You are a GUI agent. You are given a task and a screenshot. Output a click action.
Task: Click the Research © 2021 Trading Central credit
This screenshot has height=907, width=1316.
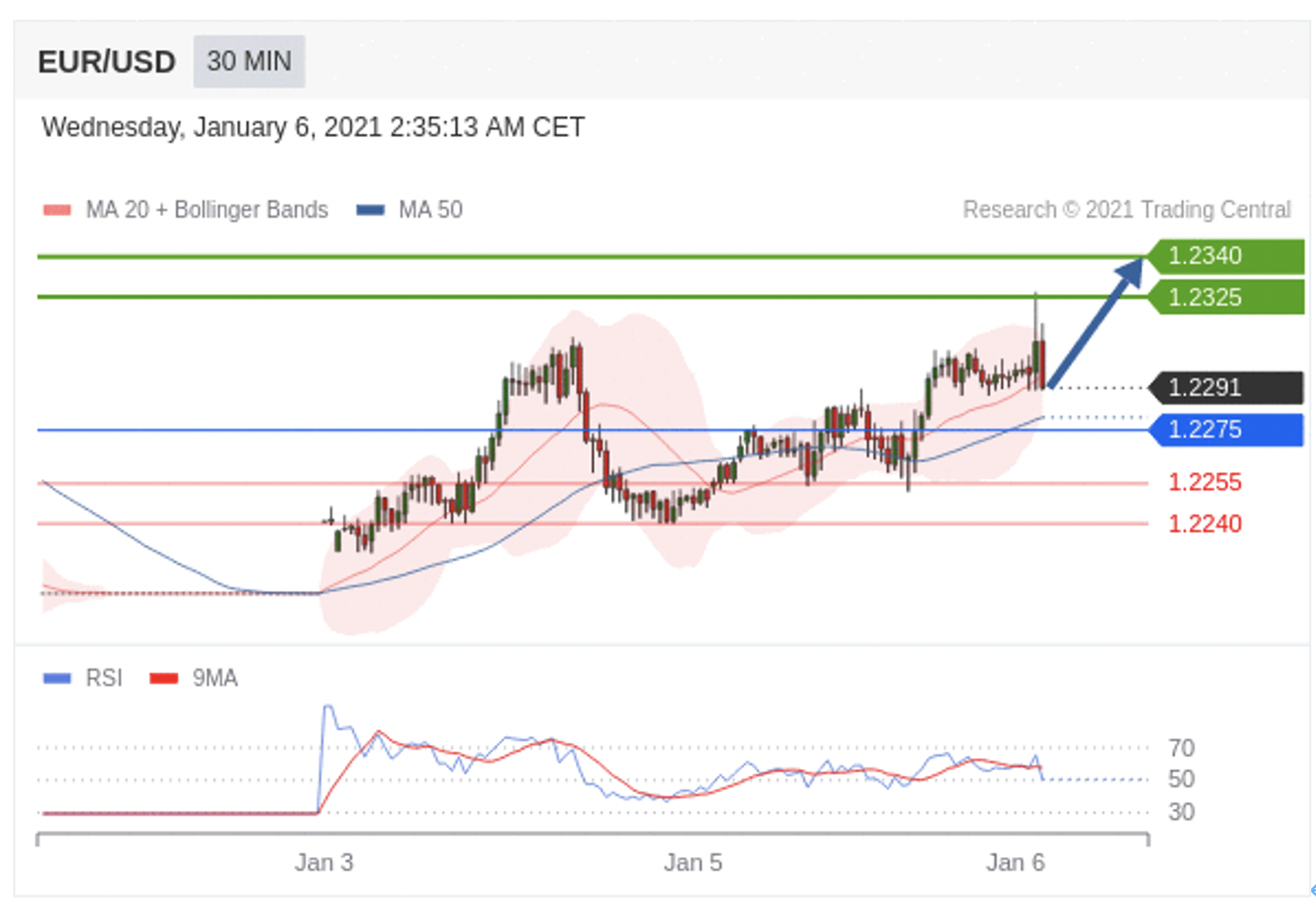(x=1127, y=209)
